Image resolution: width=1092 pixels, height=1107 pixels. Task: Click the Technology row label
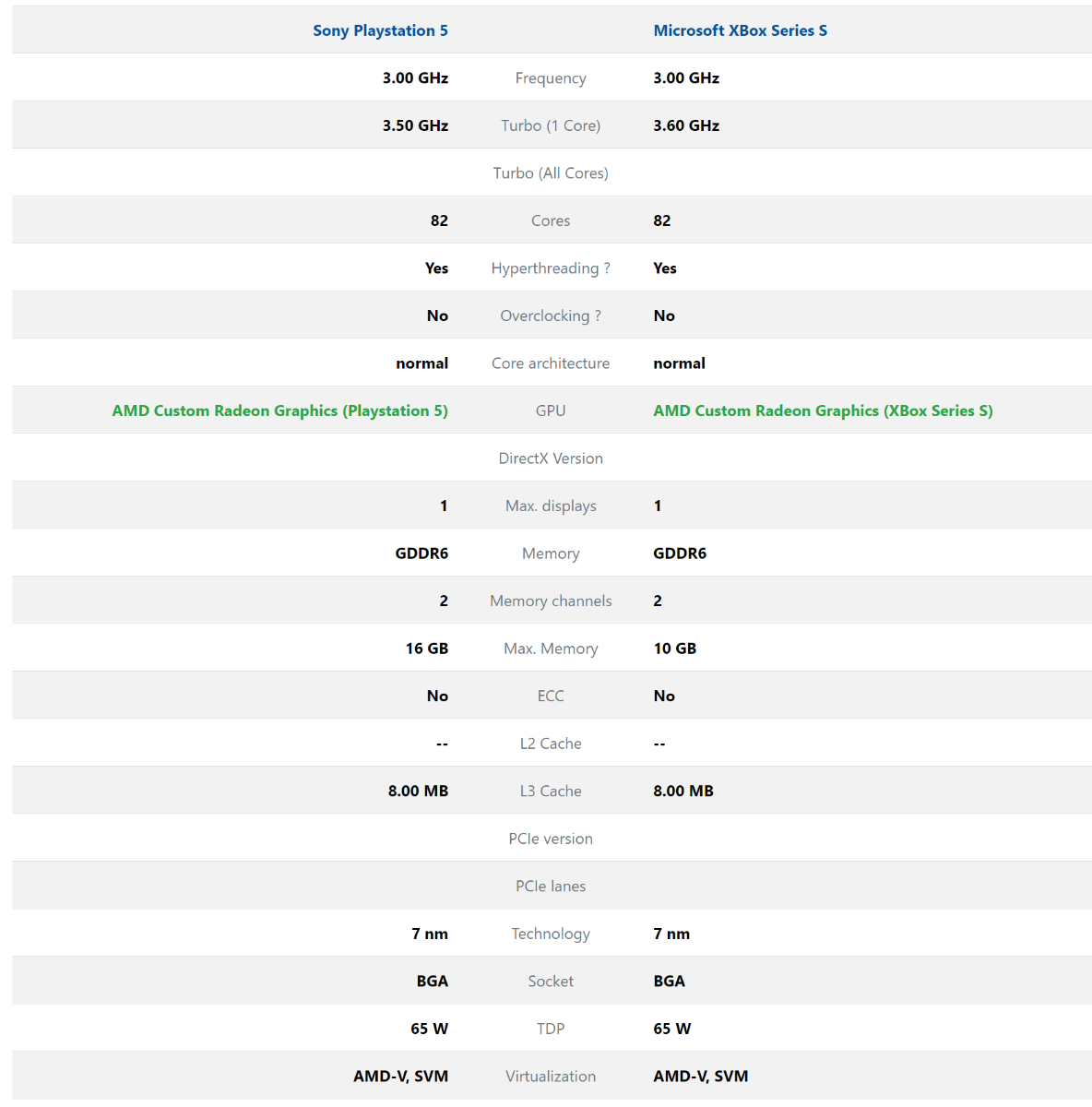(x=551, y=934)
